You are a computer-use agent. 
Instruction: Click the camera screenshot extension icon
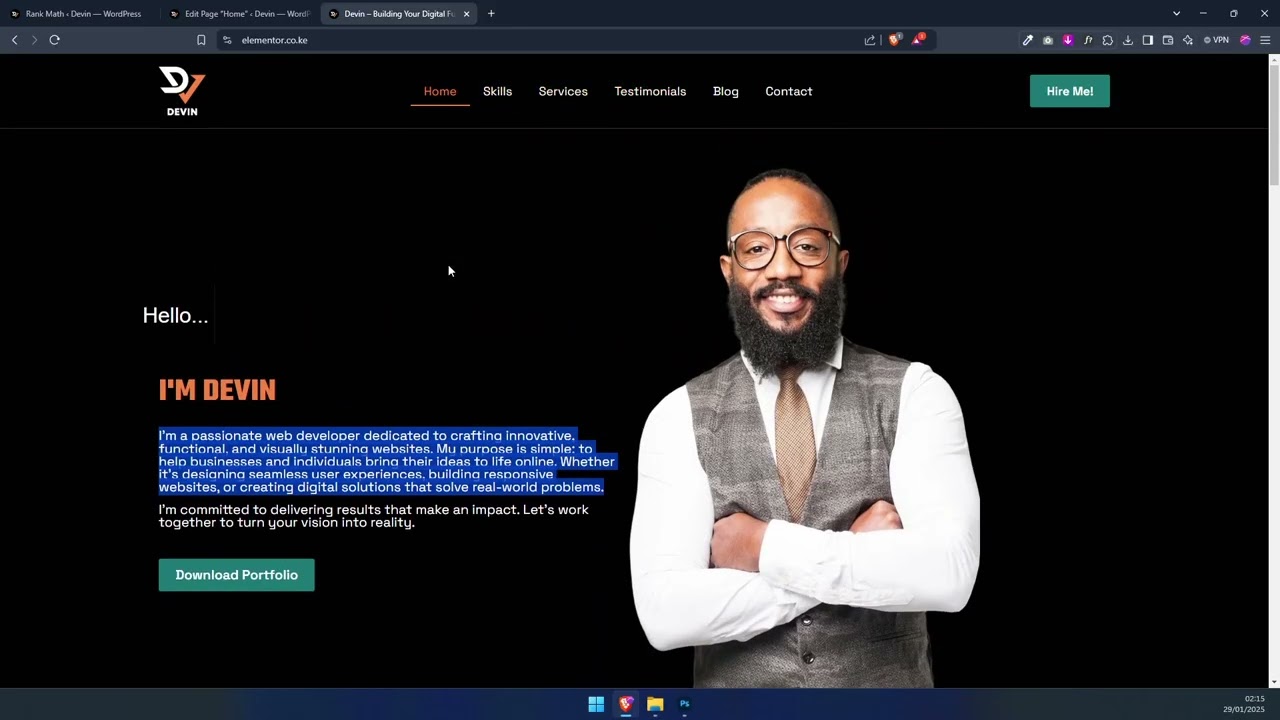tap(1047, 40)
